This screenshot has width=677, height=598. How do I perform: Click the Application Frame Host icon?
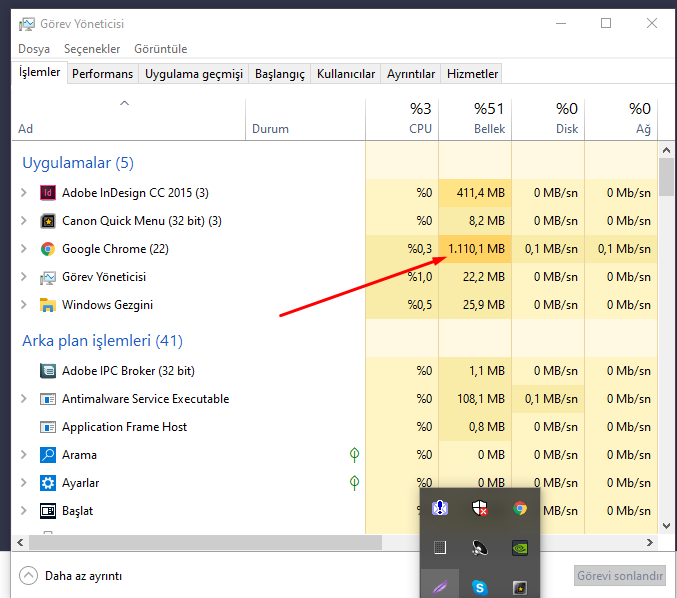48,427
